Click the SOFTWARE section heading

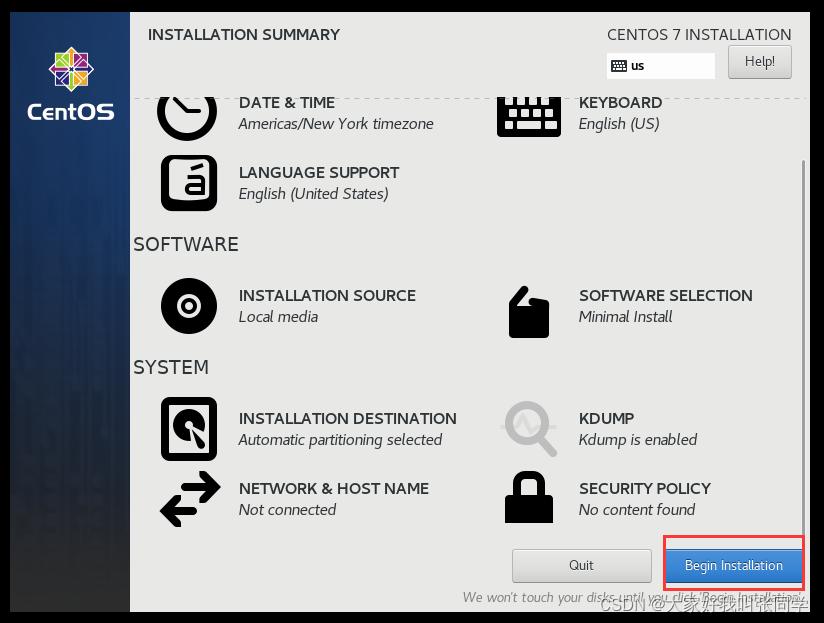[186, 244]
